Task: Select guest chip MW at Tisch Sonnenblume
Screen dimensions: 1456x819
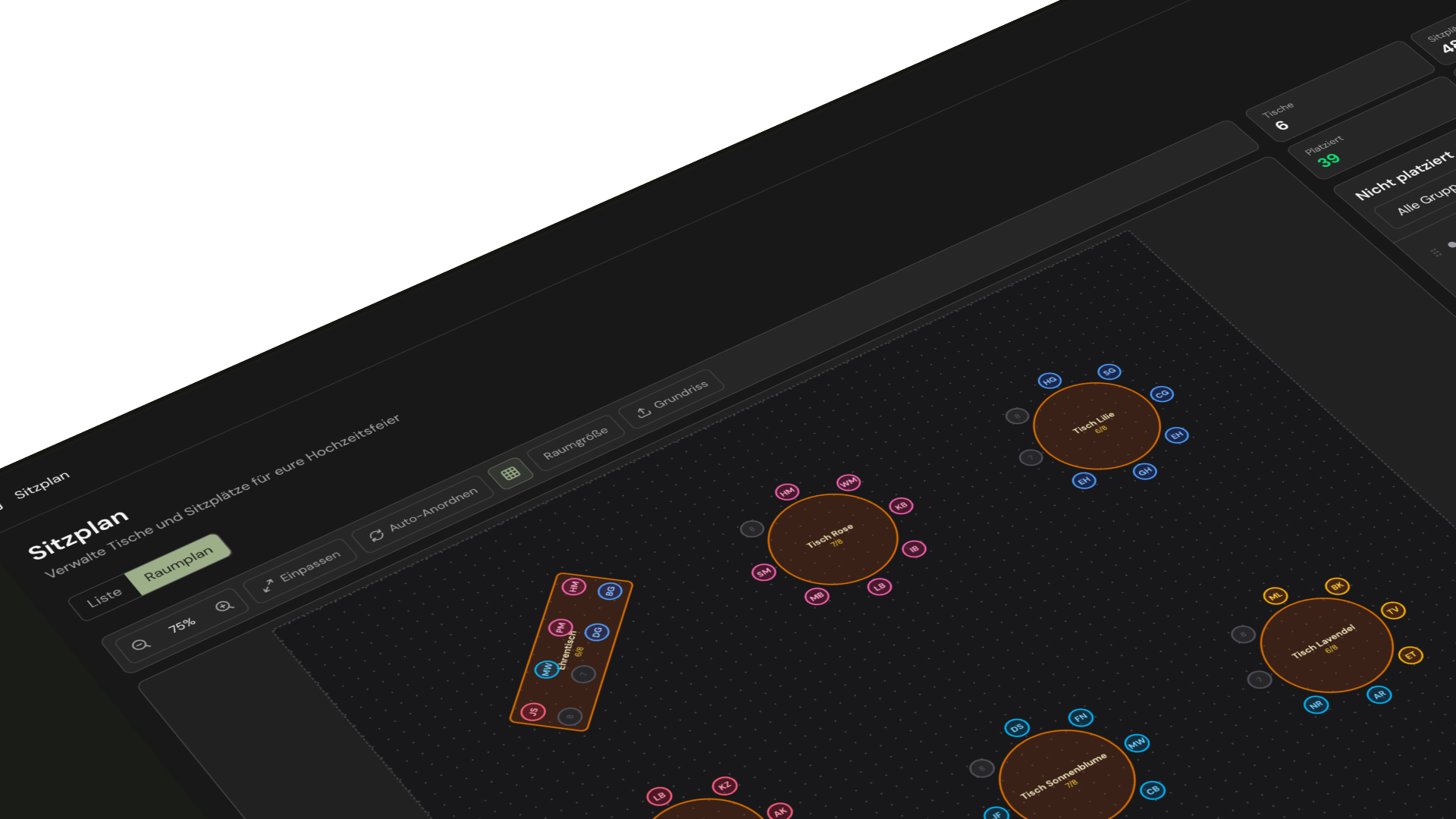Action: (1135, 744)
